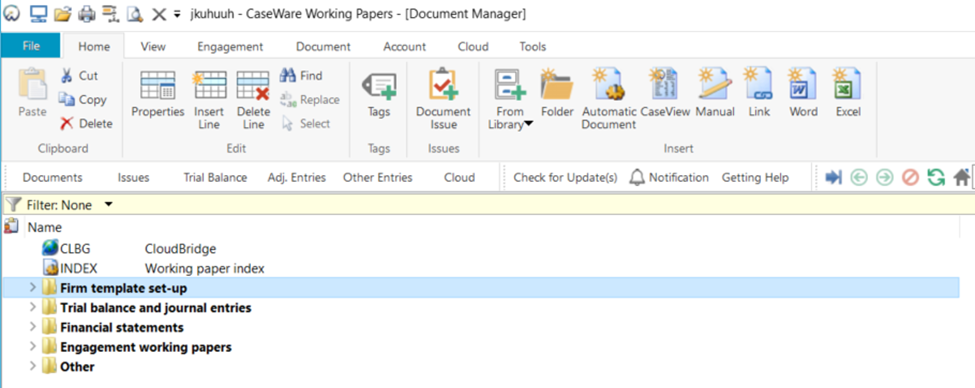Insert a Link document
Screen dimensions: 975x388
pyautogui.click(x=759, y=85)
